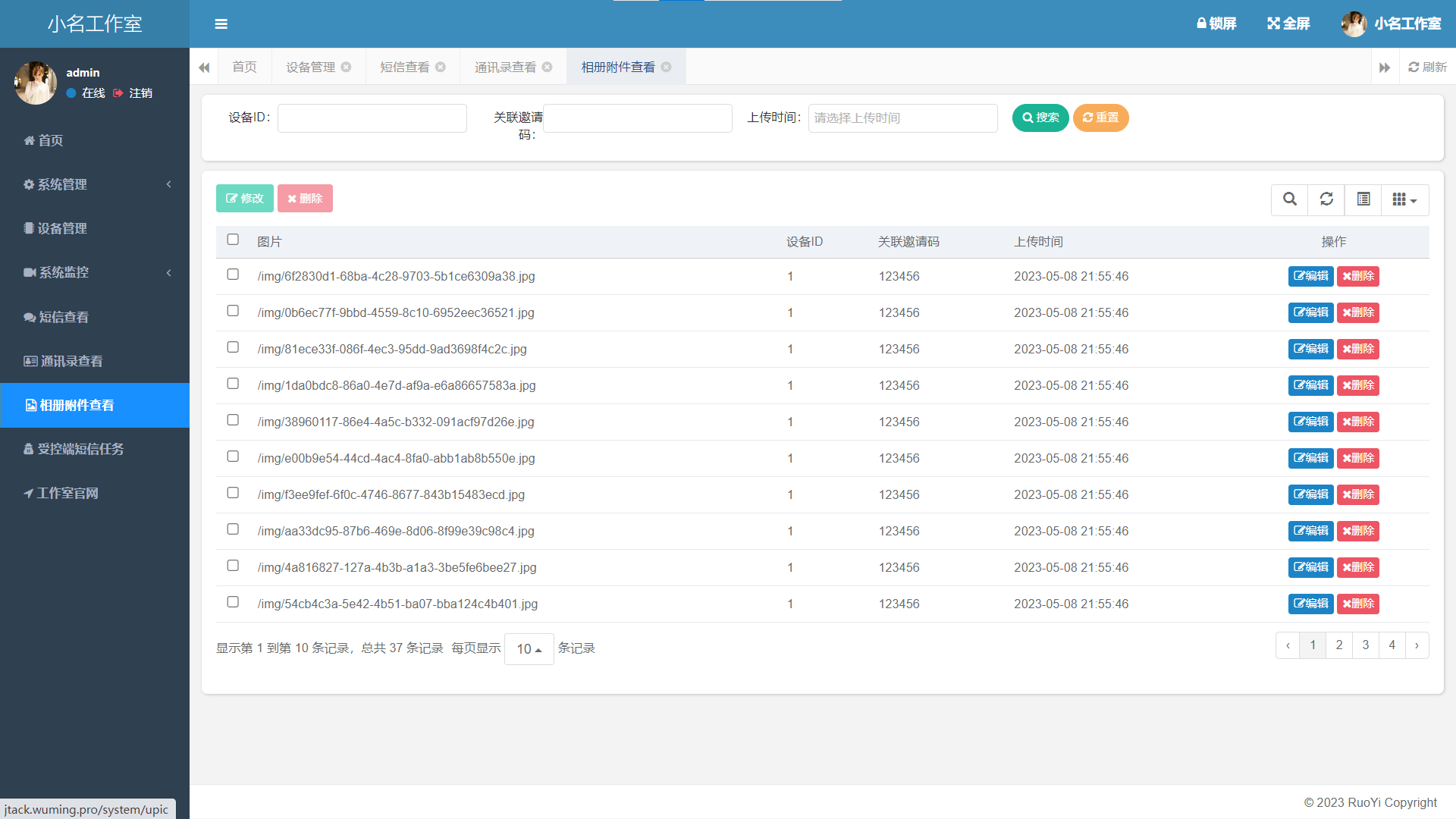The height and width of the screenshot is (819, 1456).
Task: Edit the 4a816827-127a image row
Action: [1310, 567]
